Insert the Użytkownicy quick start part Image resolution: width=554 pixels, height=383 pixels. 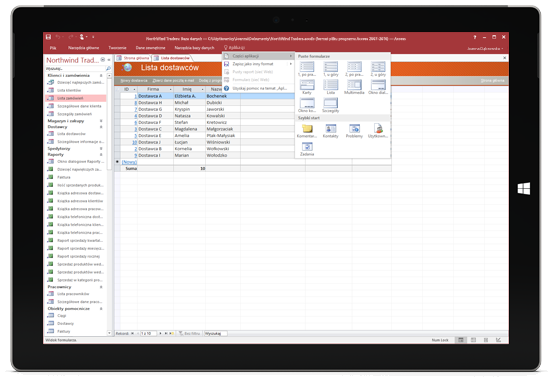378,130
